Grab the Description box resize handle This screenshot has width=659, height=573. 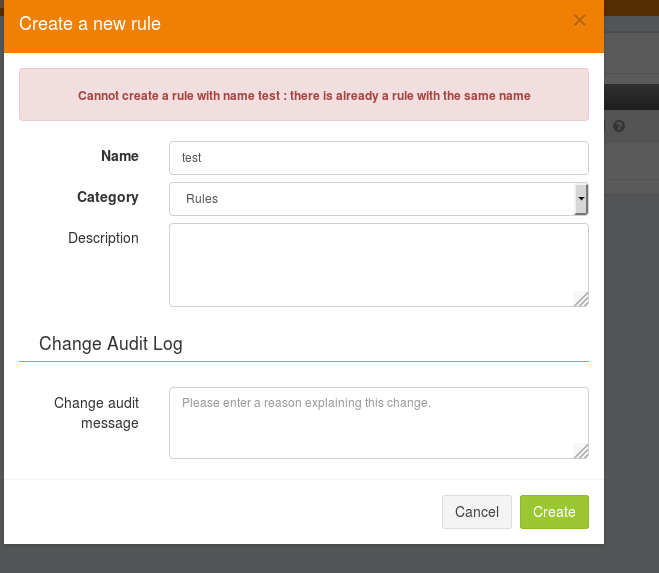581,299
